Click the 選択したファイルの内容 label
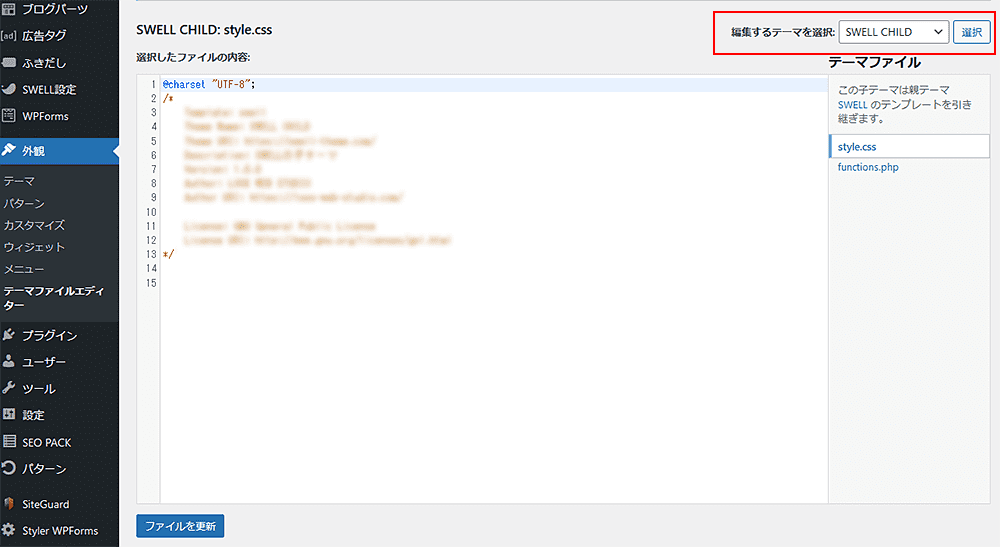The height and width of the screenshot is (547, 1000). pos(193,57)
